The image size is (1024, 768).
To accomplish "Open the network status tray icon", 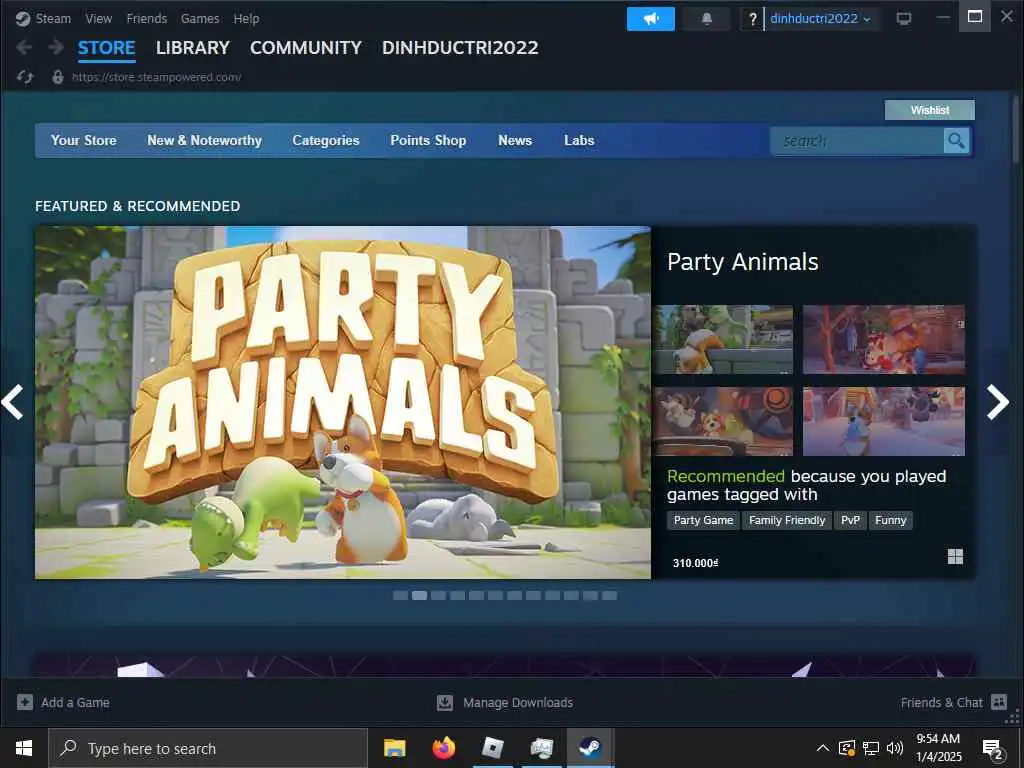I will [x=871, y=748].
